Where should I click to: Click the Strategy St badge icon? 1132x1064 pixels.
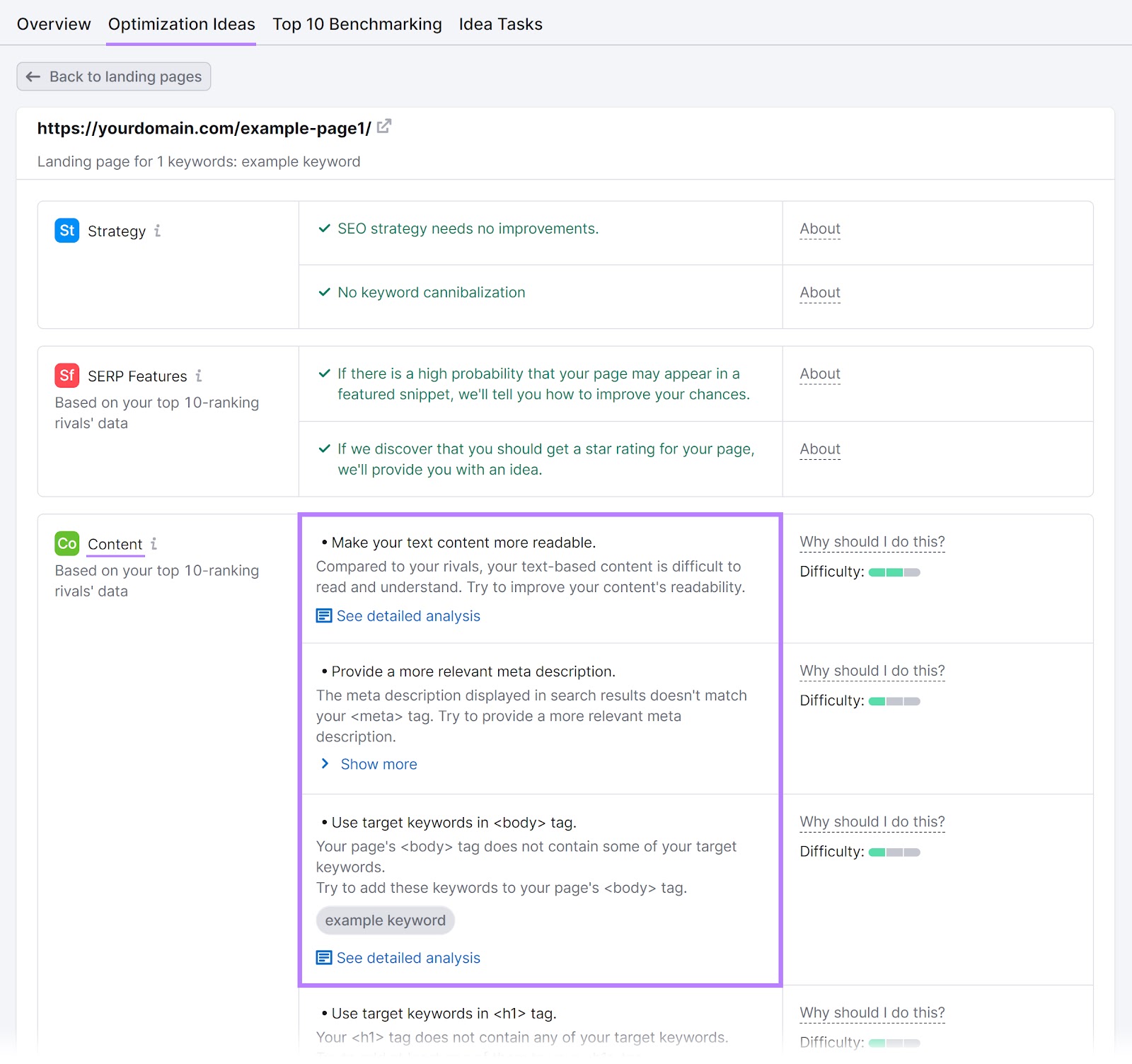(x=67, y=231)
